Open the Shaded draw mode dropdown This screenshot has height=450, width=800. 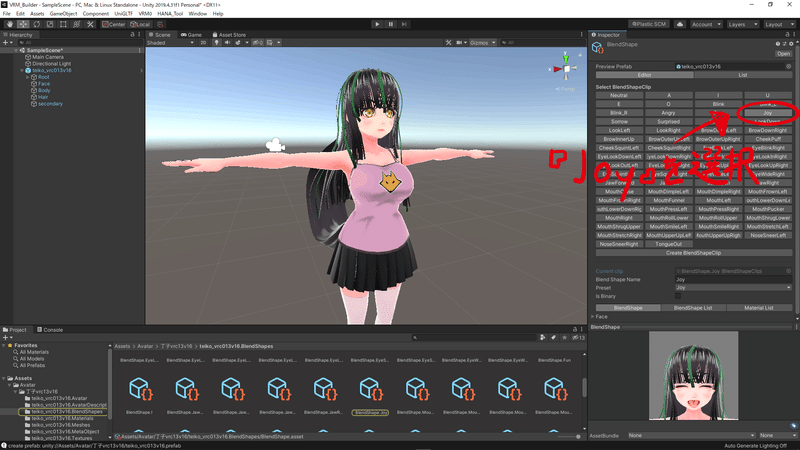tap(170, 43)
